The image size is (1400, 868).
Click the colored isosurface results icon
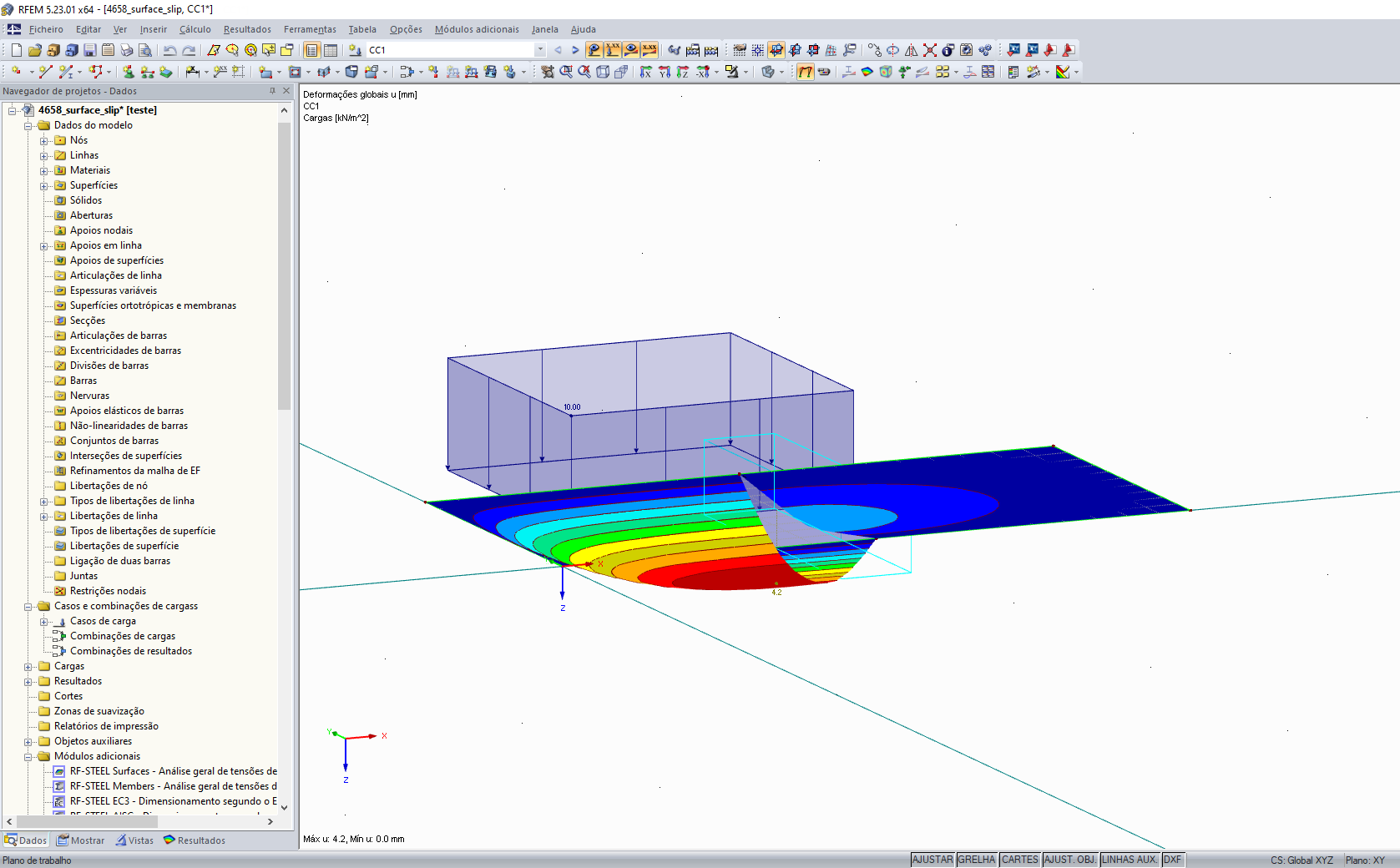pyautogui.click(x=867, y=72)
